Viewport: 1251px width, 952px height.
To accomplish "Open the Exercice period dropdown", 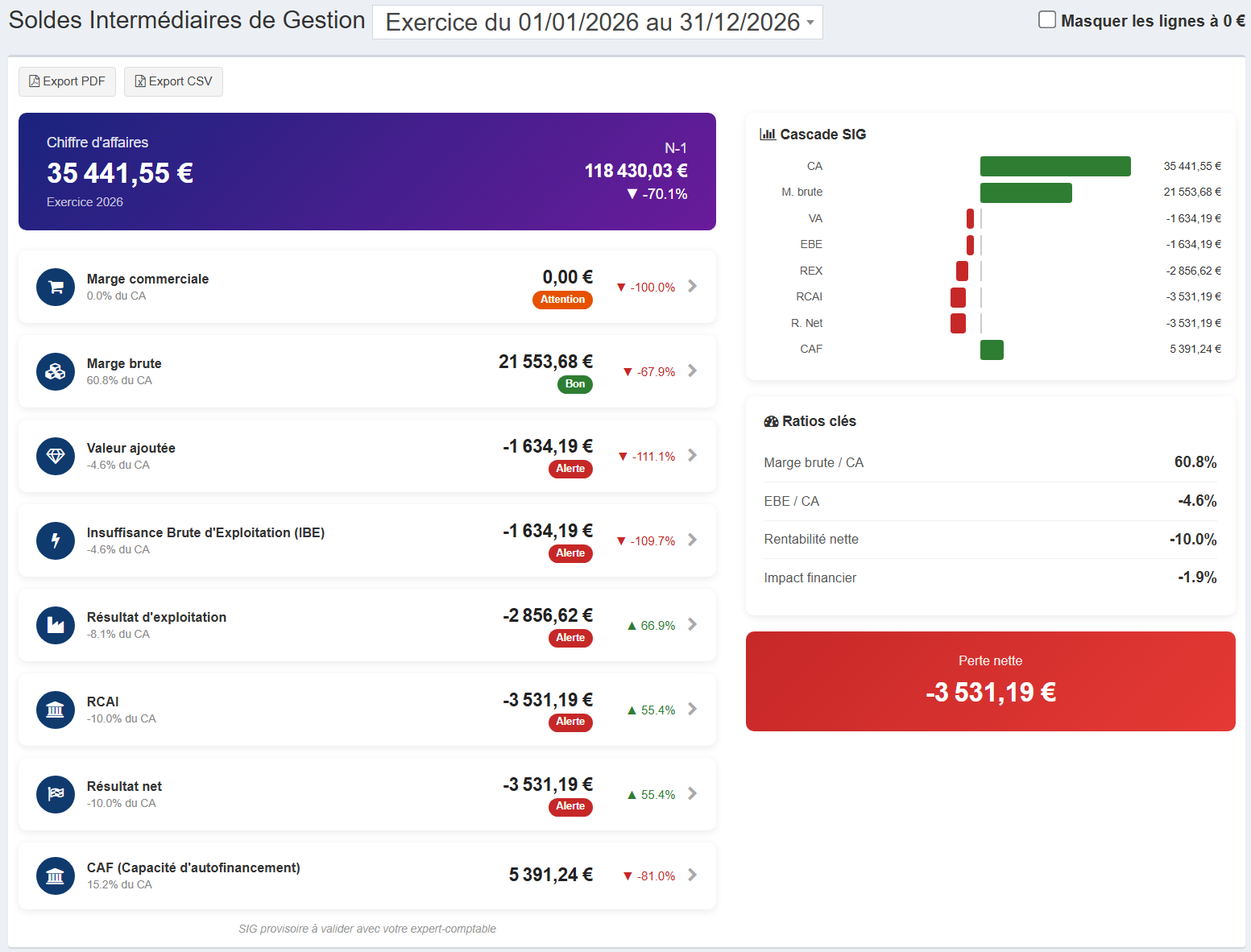I will [x=598, y=22].
